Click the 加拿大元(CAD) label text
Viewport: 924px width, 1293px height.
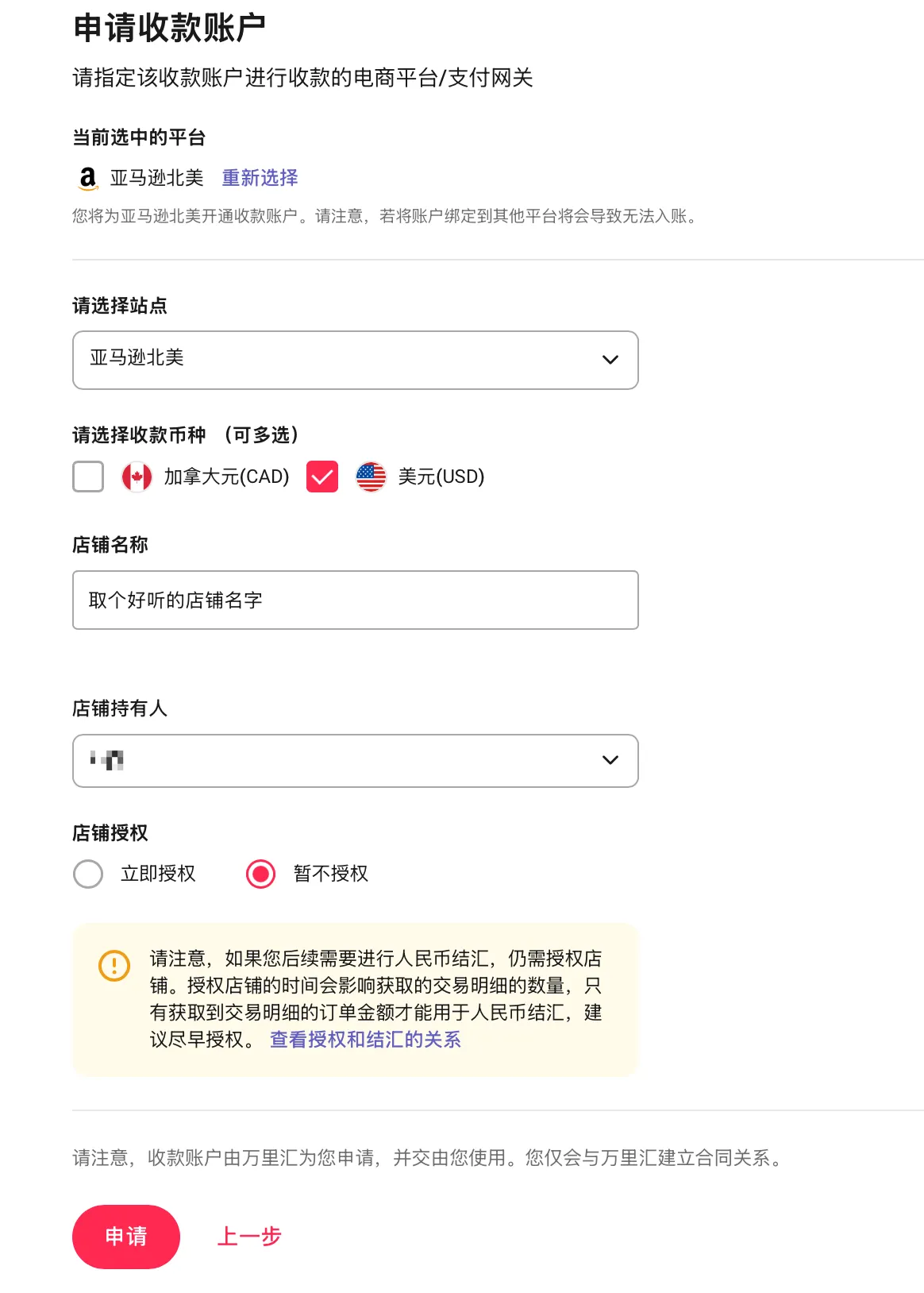(226, 477)
